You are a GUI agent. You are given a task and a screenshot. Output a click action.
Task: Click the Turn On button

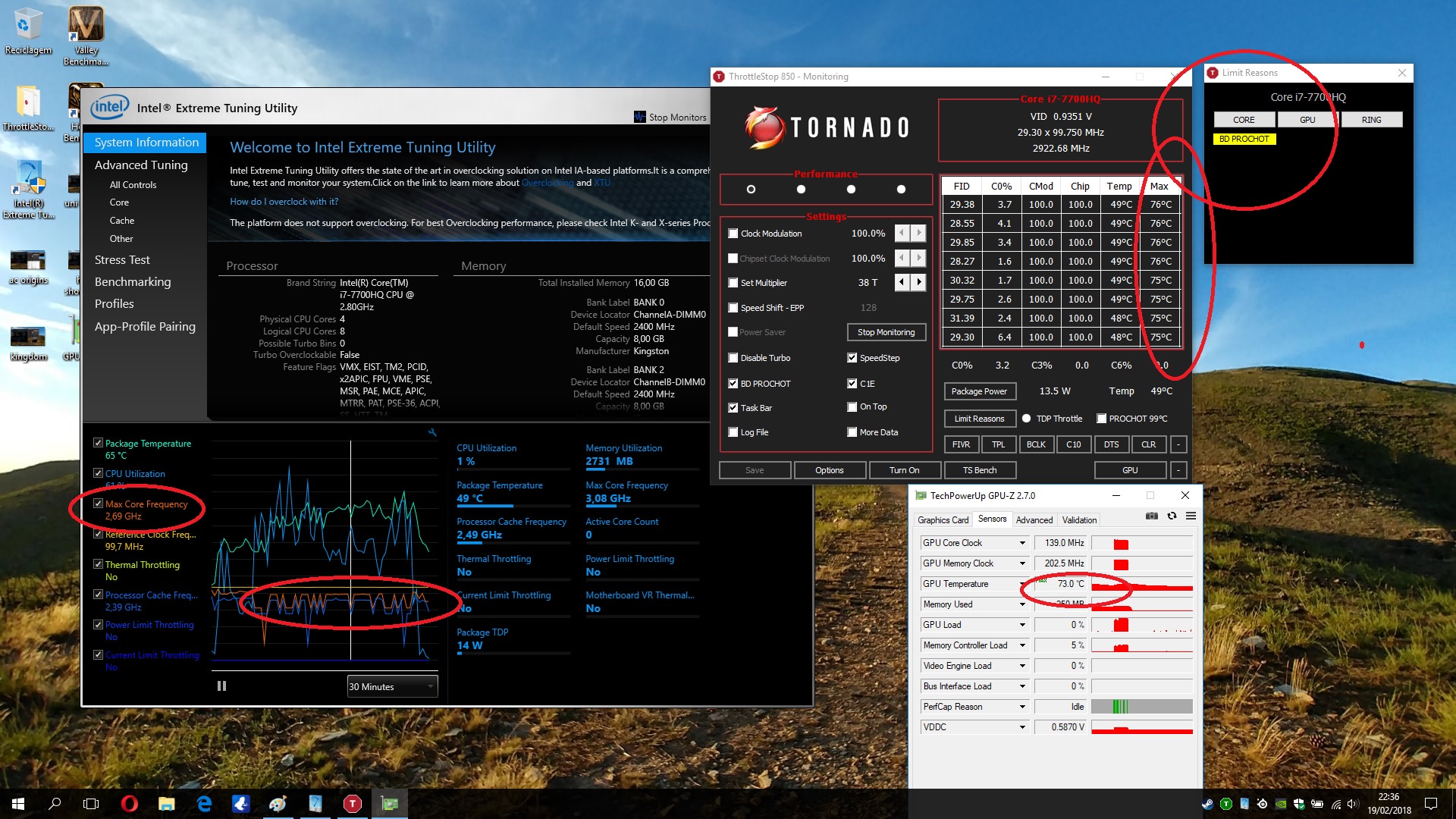tap(904, 470)
